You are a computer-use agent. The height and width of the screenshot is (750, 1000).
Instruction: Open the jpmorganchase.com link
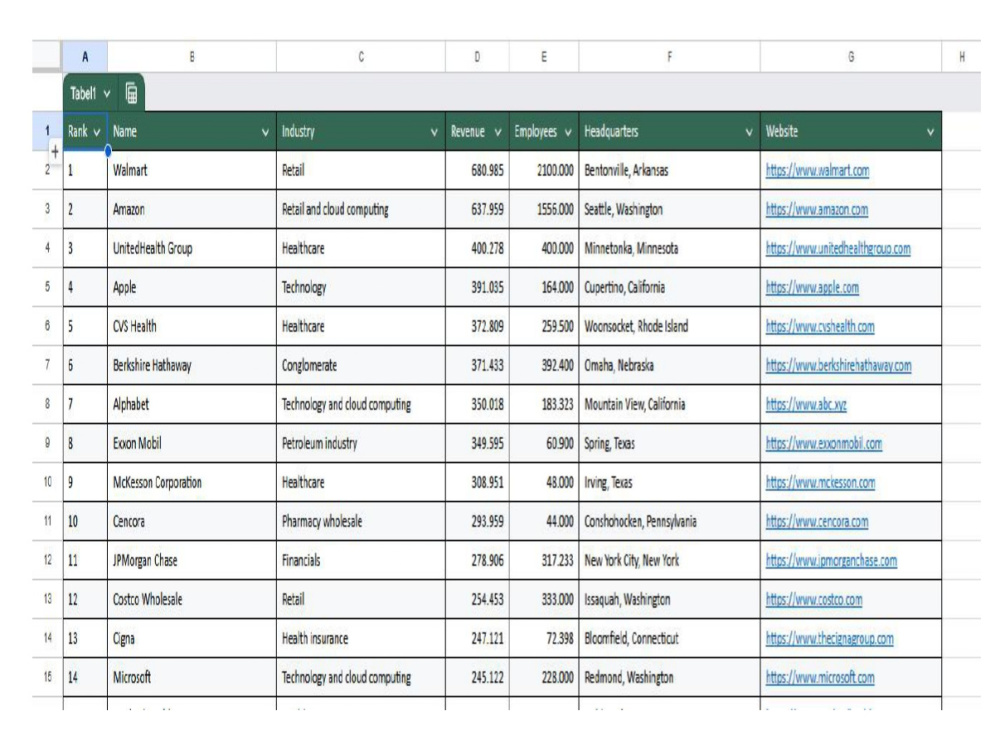point(831,560)
